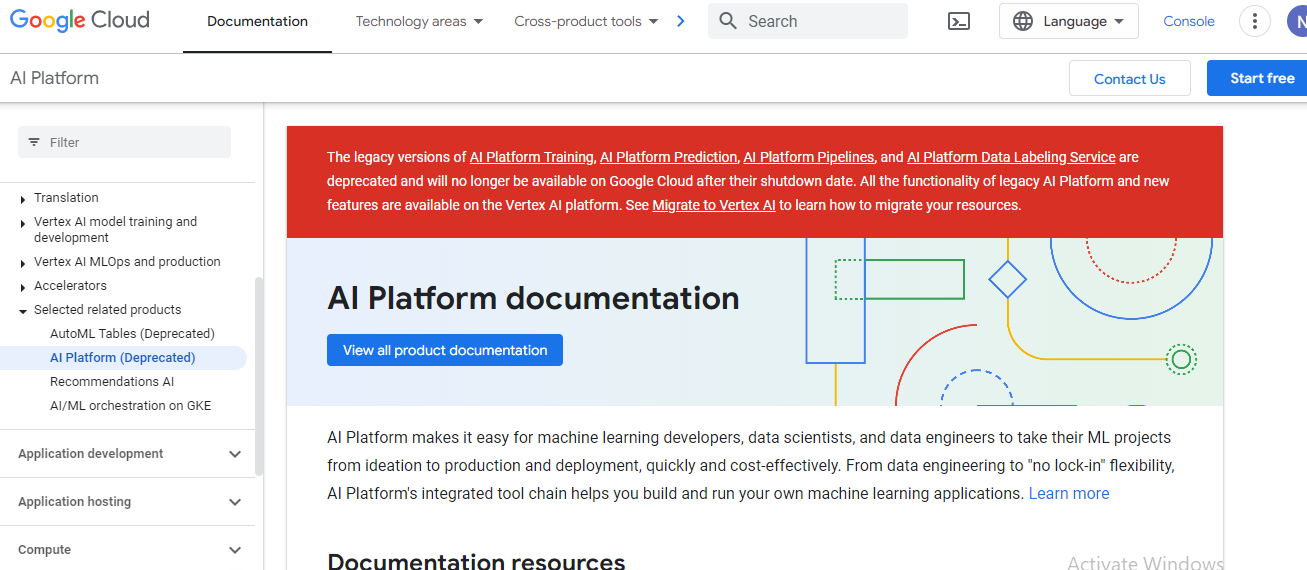Open Recommendations AI
Image resolution: width=1307 pixels, height=570 pixels.
point(112,382)
